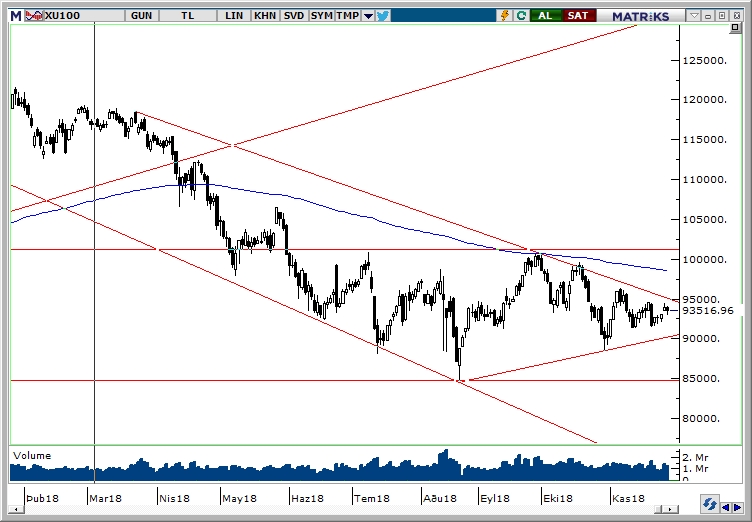The width and height of the screenshot is (752, 522).
Task: Switch the TL currency selector
Action: (188, 16)
